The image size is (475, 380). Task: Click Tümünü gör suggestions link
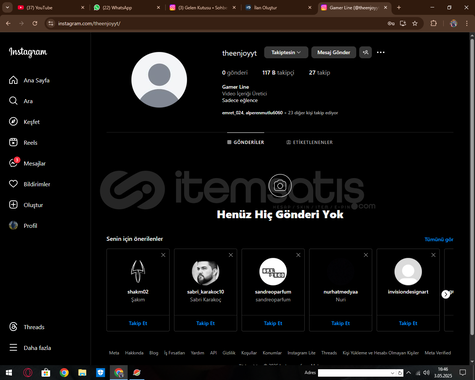click(x=439, y=239)
